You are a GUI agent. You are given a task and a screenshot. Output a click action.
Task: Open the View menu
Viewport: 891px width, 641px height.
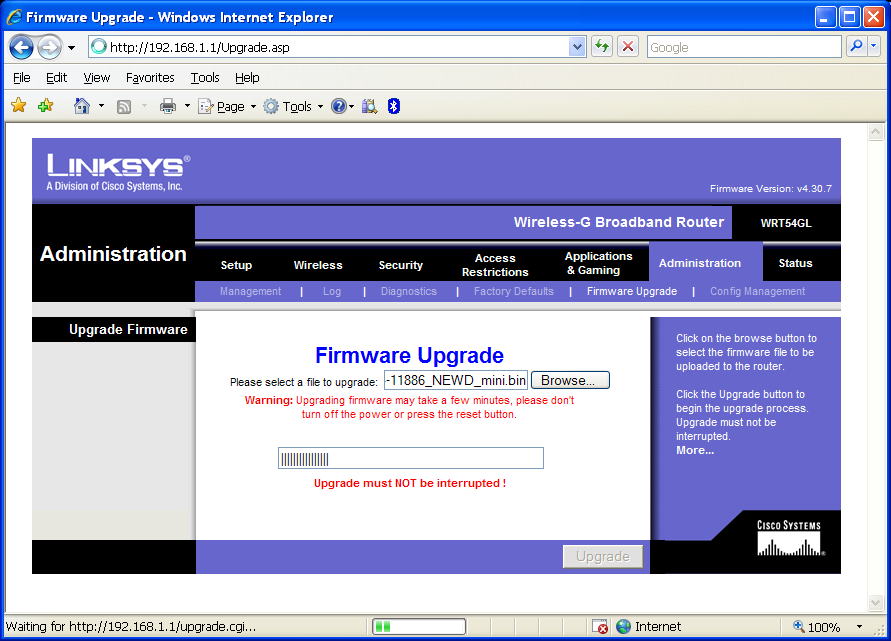[97, 77]
